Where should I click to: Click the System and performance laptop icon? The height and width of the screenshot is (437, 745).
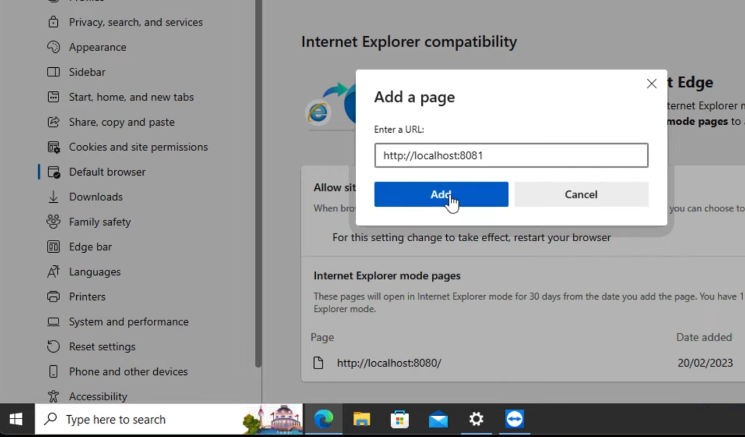point(53,322)
